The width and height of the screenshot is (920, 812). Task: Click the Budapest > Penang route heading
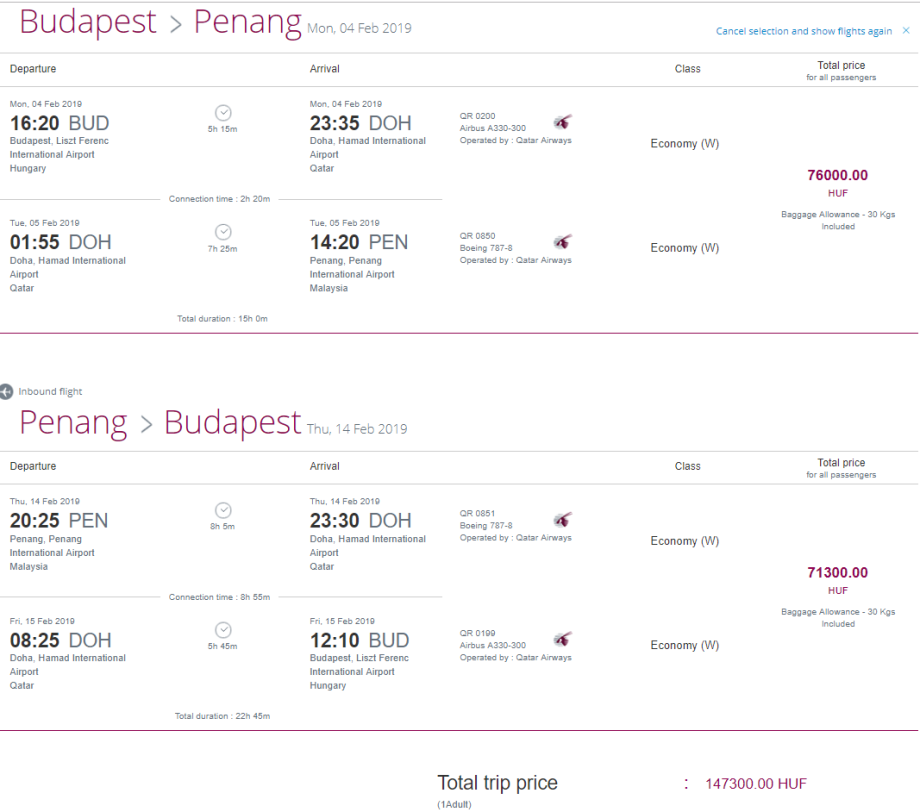(x=160, y=23)
